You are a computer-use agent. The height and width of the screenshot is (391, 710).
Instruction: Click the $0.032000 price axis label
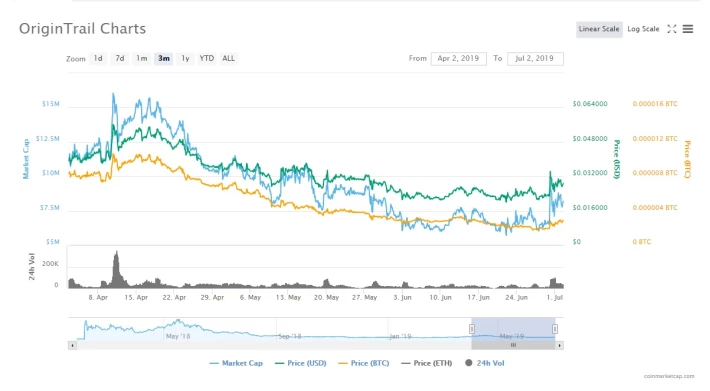pos(590,173)
